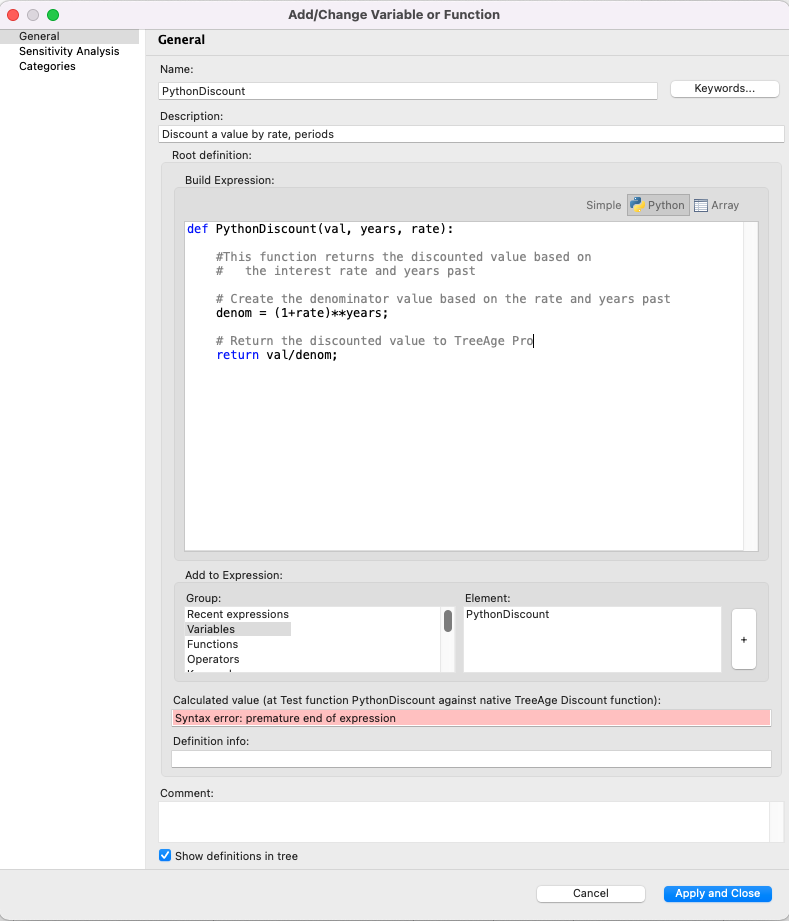Image resolution: width=789 pixels, height=921 pixels.
Task: Select Recent expressions in Group list
Action: [238, 614]
